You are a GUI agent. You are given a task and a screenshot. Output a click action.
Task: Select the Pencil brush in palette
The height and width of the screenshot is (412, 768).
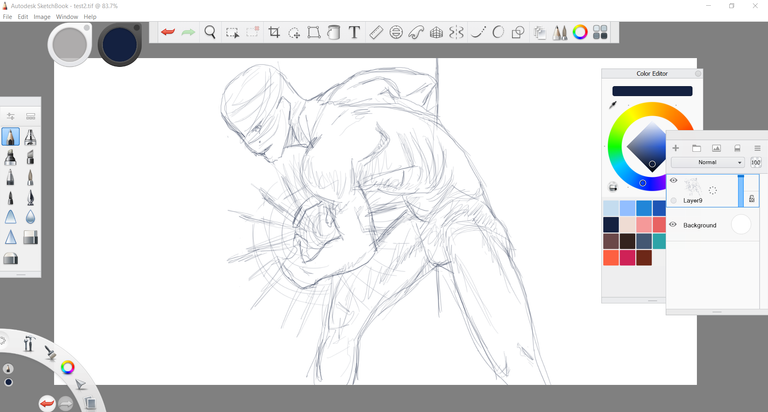[x=10, y=137]
